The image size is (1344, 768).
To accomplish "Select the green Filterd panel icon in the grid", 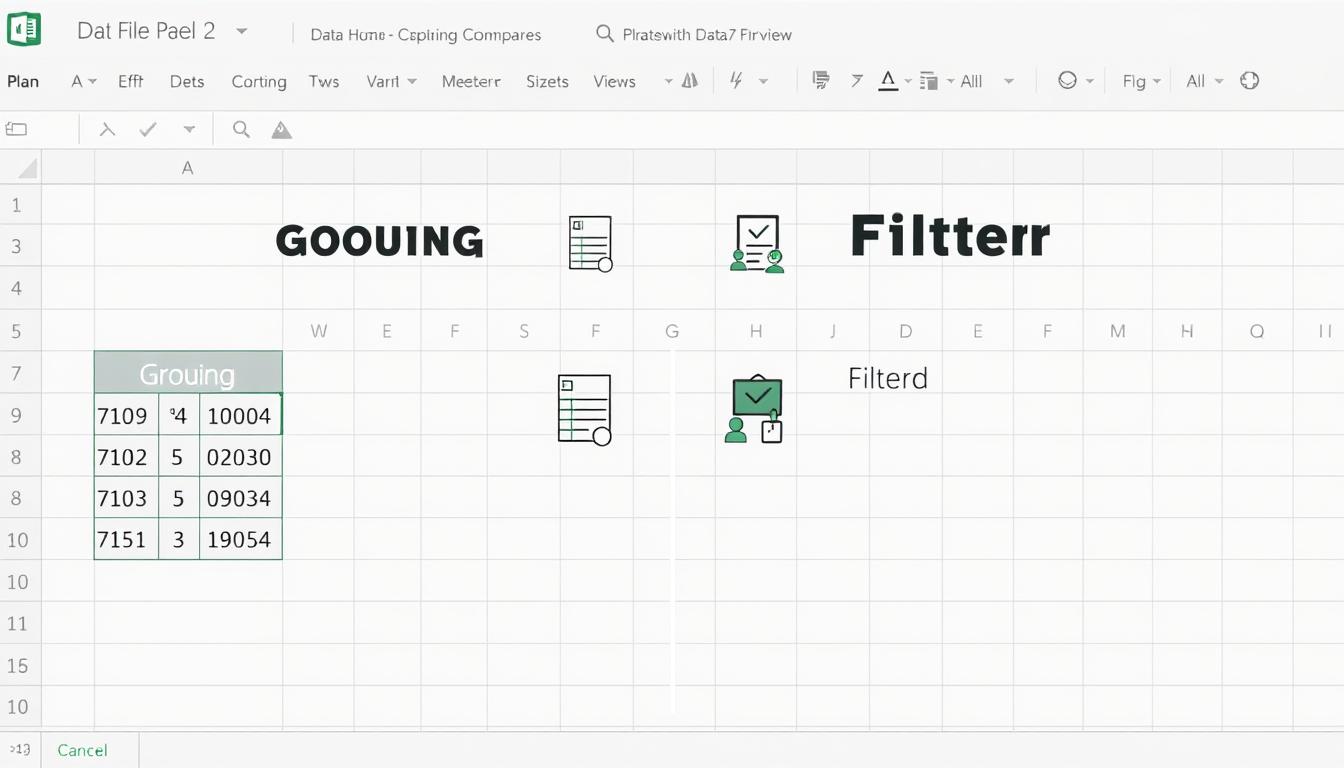I will [x=756, y=406].
